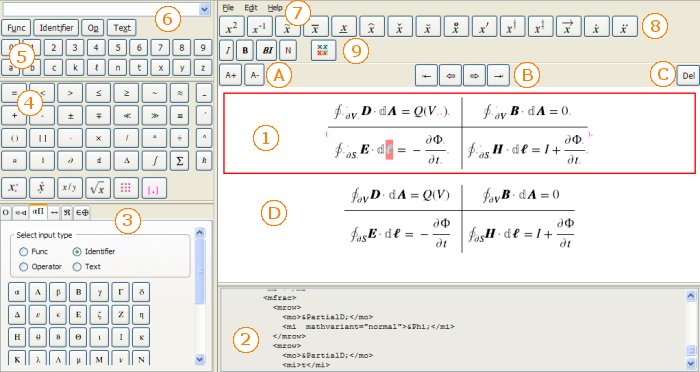Add a prime mark to x
Image resolution: width=700 pixels, height=372 pixels.
(x=484, y=27)
